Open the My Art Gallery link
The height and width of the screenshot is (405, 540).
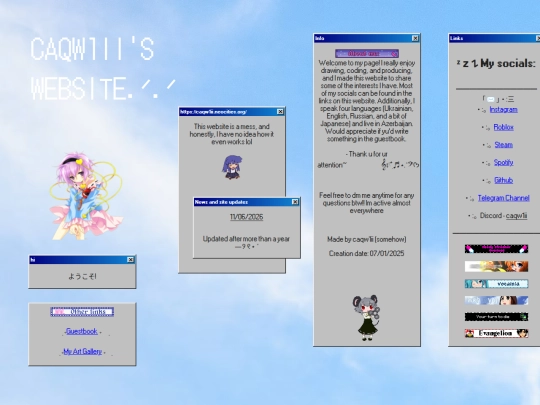click(83, 352)
